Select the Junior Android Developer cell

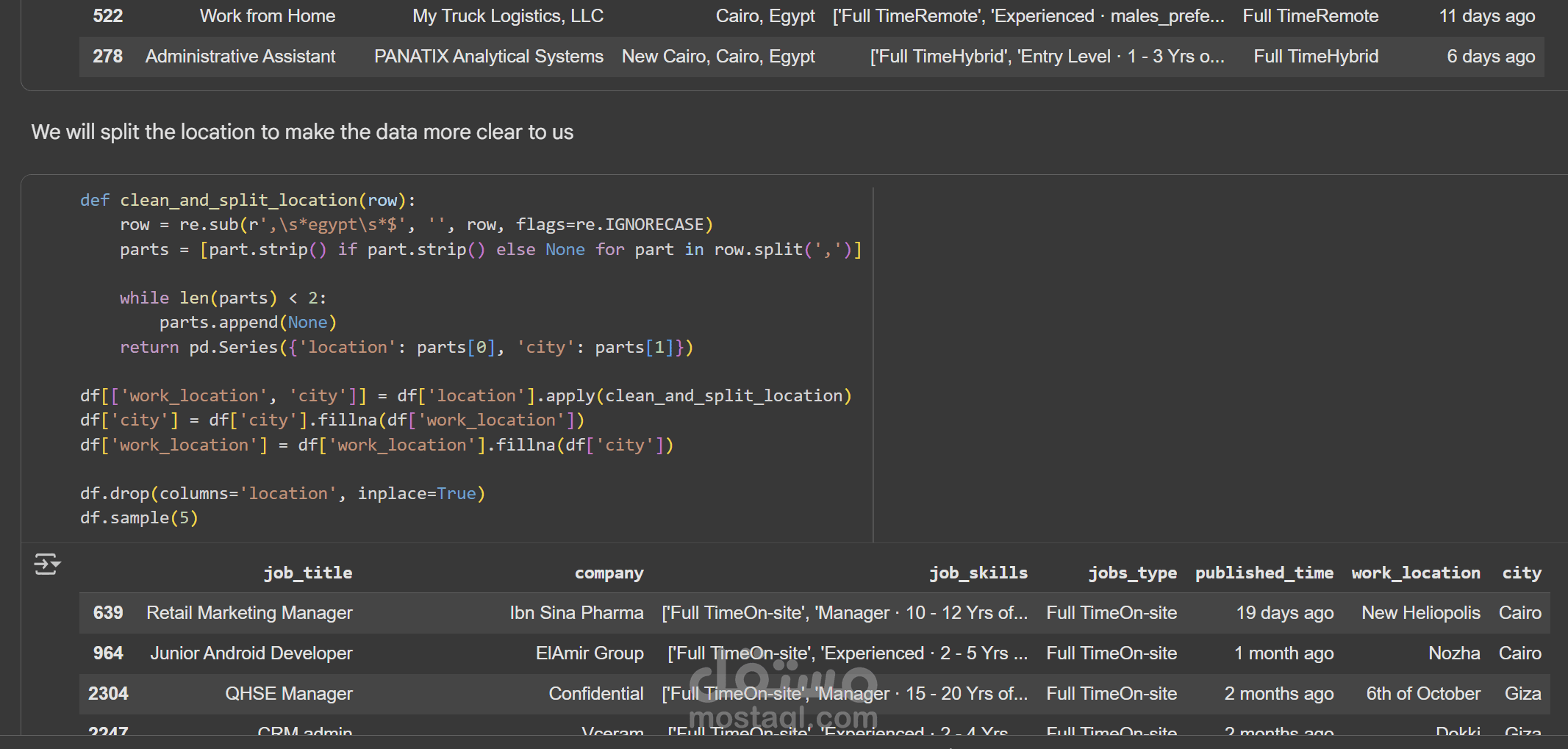(x=251, y=653)
